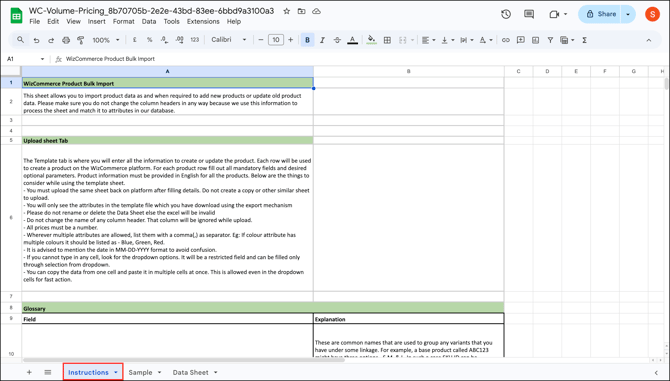Open the Extensions menu

203,21
